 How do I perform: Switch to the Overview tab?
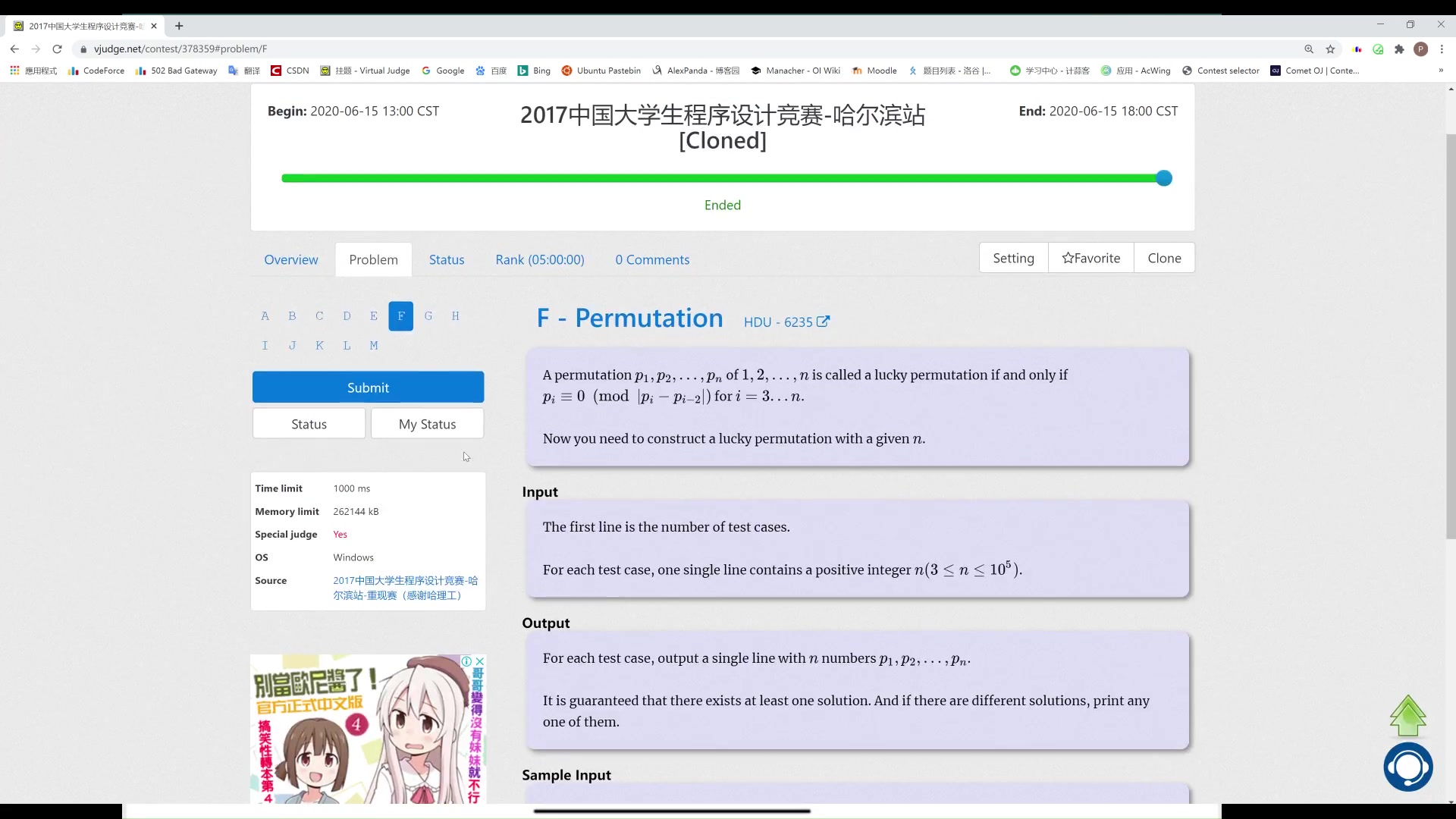click(x=291, y=260)
